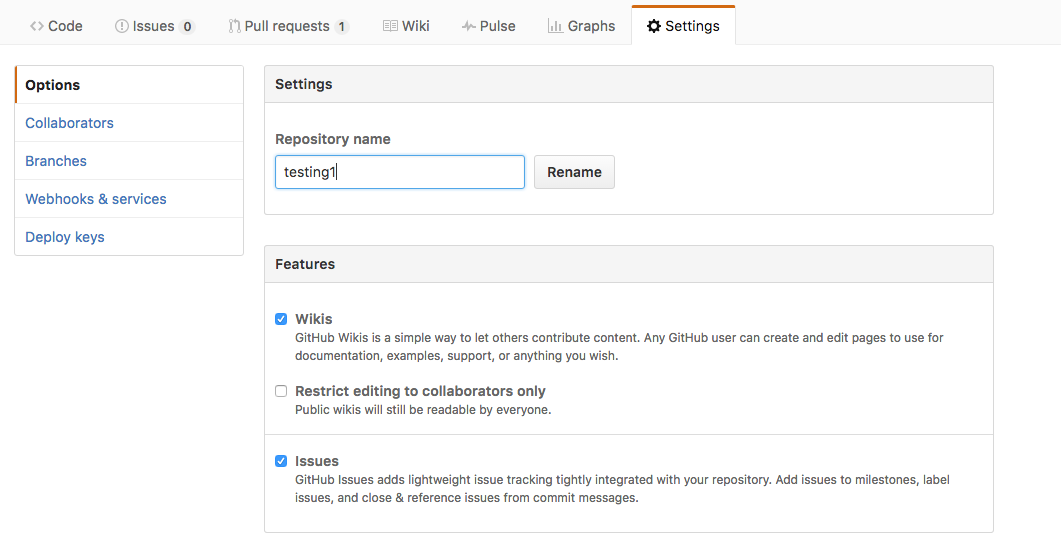Click the Code brackets icon
This screenshot has height=555, width=1061.
point(37,26)
